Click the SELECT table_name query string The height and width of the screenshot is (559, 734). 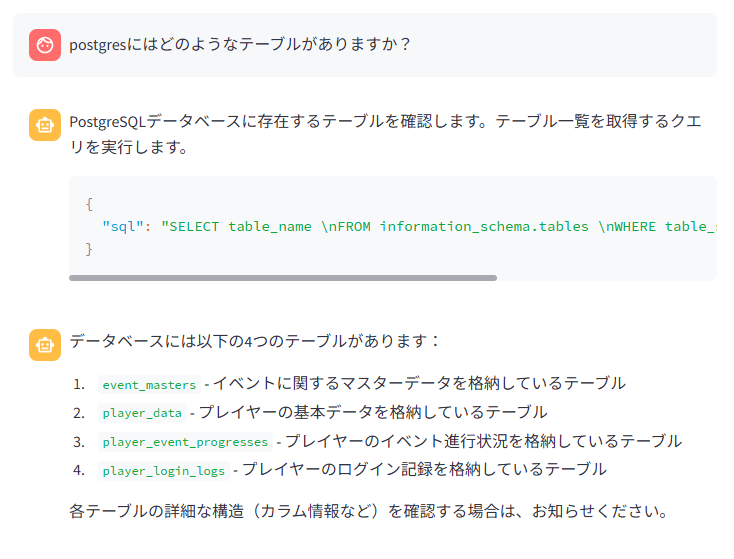[x=440, y=226]
